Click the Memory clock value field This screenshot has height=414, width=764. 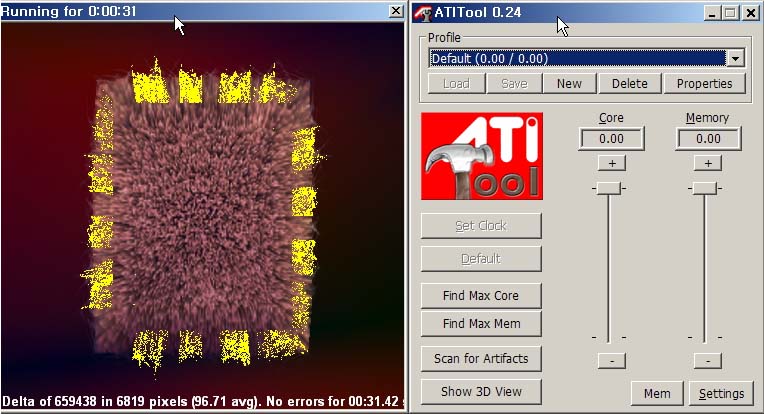click(708, 139)
